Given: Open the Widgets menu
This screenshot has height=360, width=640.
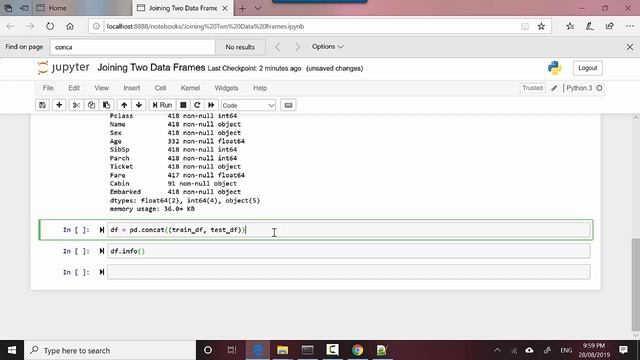Looking at the screenshot, I should coord(227,88).
